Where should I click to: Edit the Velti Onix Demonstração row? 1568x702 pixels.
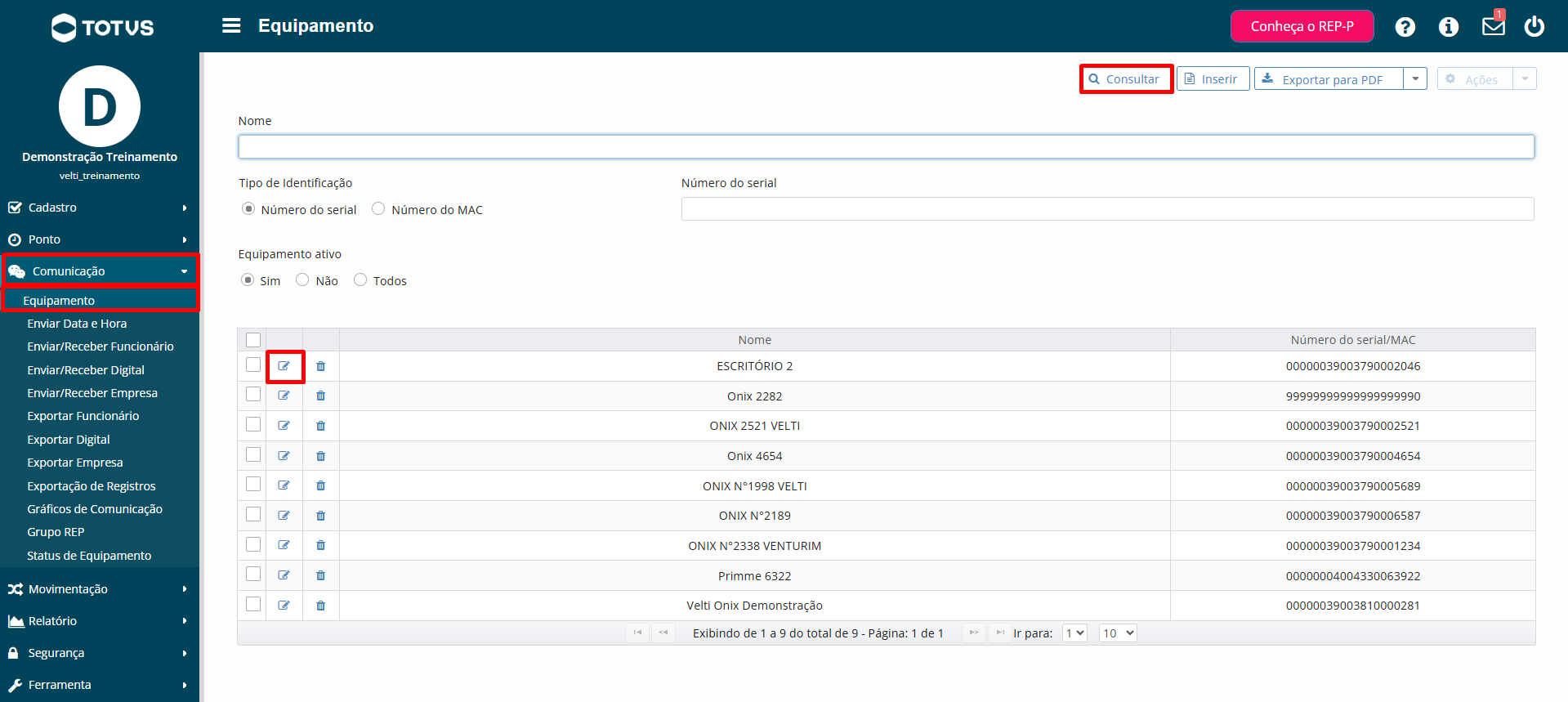click(284, 606)
